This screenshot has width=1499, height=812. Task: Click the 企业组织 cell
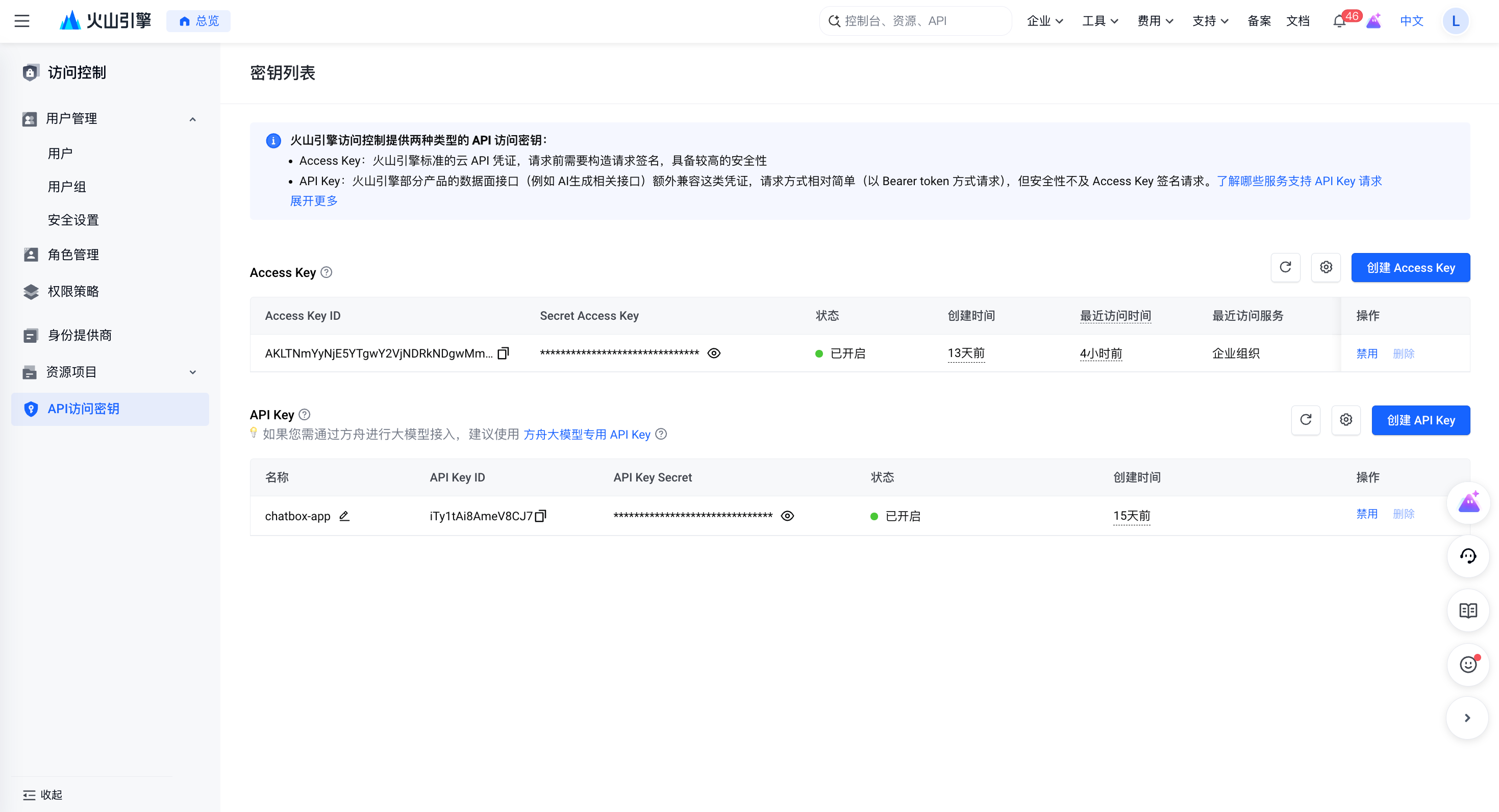coord(1236,353)
